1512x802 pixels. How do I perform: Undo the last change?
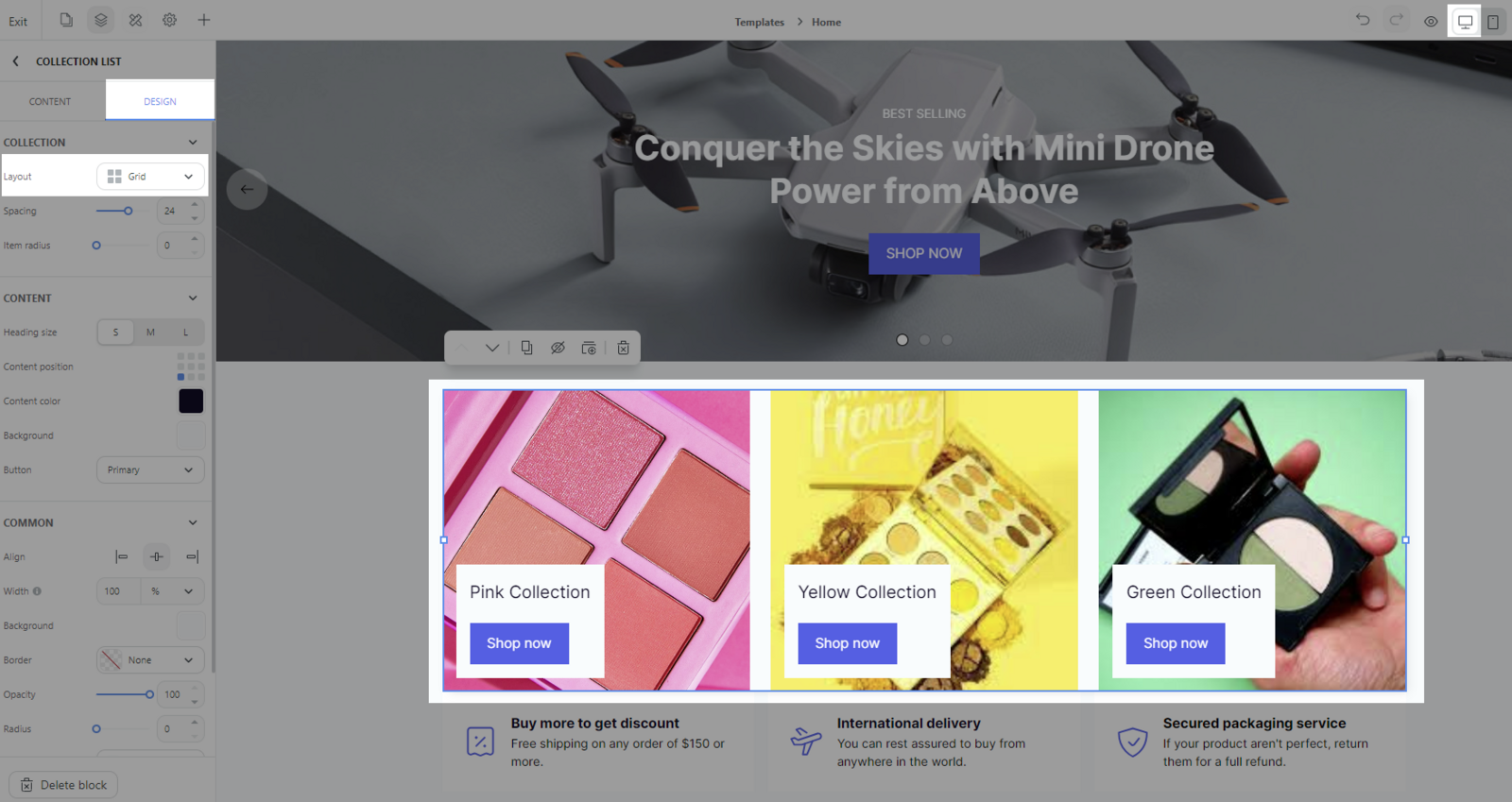tap(1363, 20)
